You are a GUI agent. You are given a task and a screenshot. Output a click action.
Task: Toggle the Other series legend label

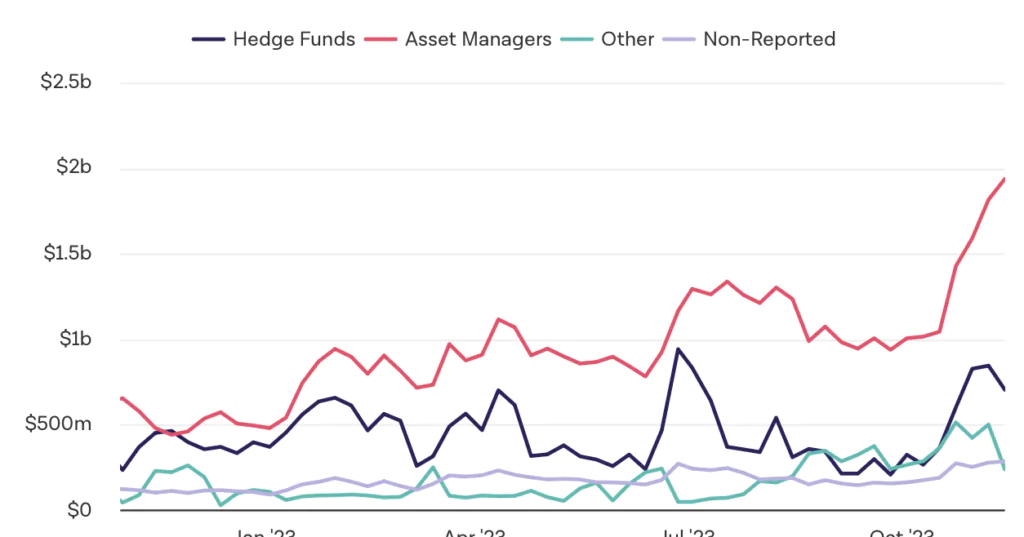click(x=627, y=40)
